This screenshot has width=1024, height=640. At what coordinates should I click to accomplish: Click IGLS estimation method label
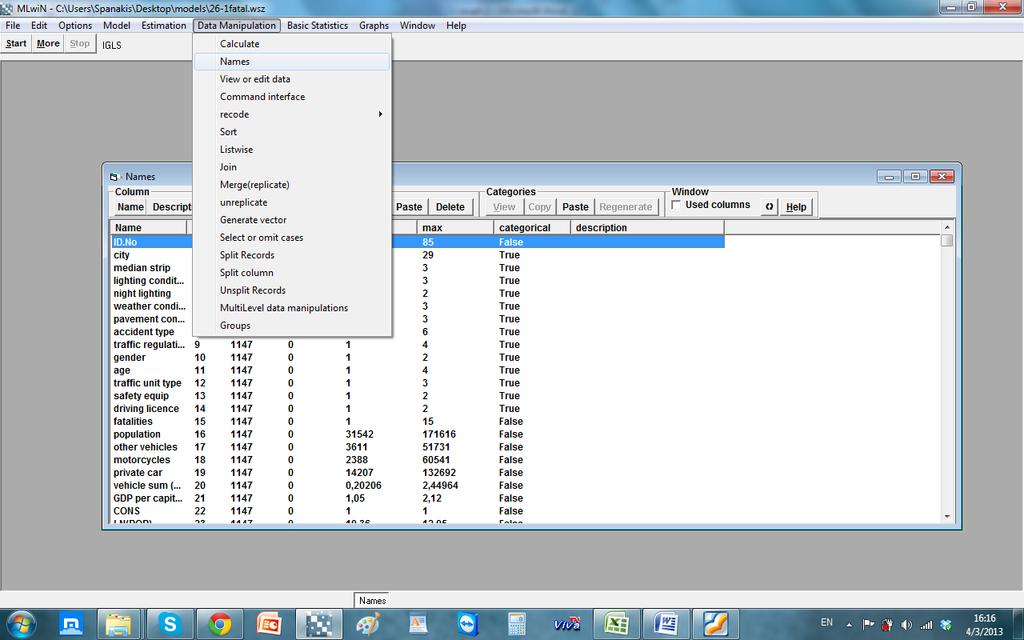tap(112, 45)
